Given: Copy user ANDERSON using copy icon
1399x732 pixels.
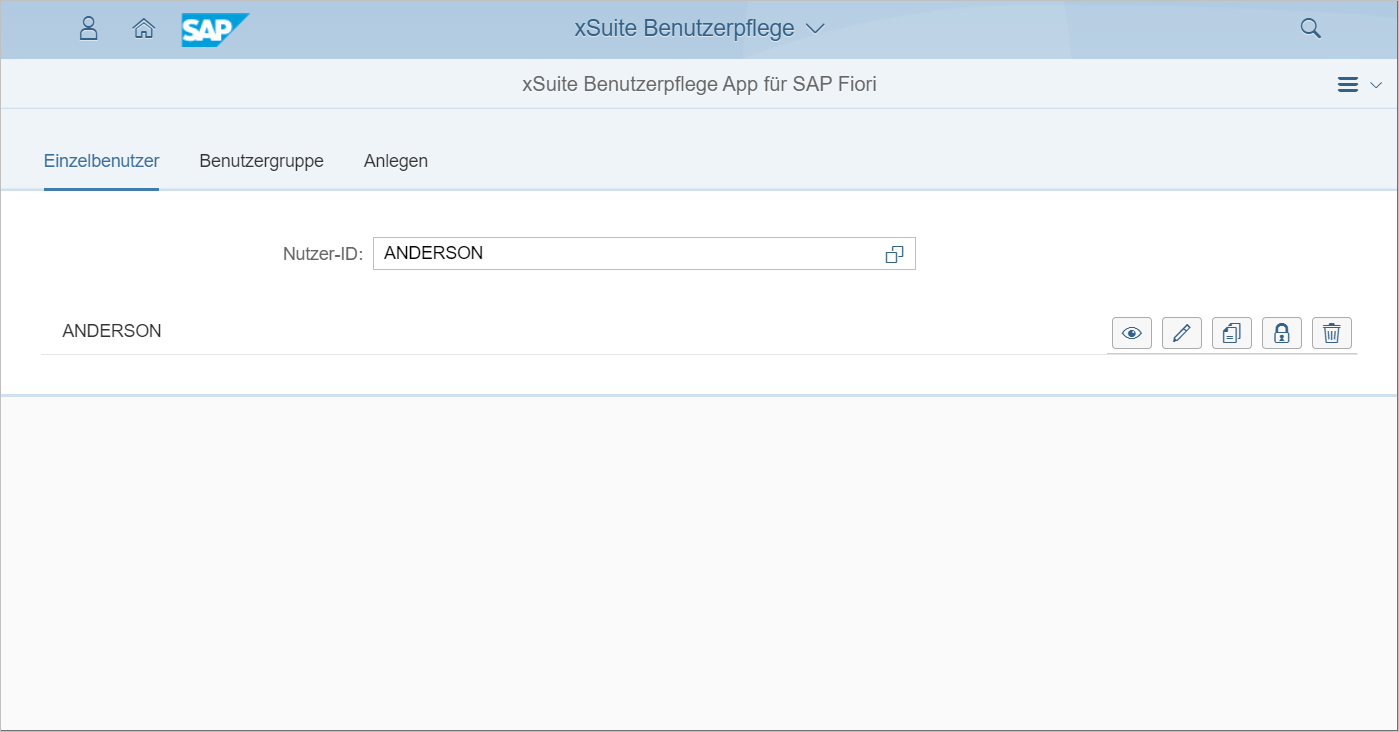Looking at the screenshot, I should coord(1231,333).
